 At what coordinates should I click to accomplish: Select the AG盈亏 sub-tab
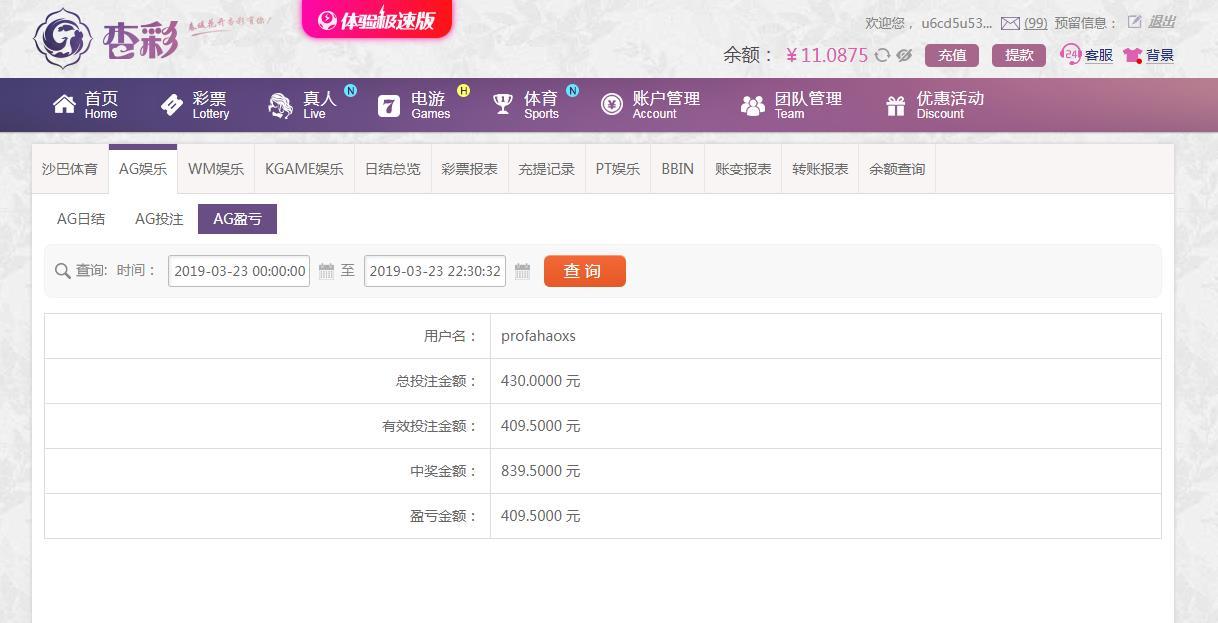(x=237, y=219)
